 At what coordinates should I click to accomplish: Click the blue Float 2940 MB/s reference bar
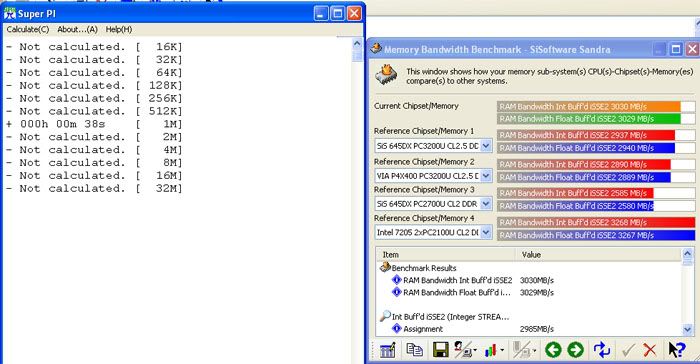click(586, 148)
